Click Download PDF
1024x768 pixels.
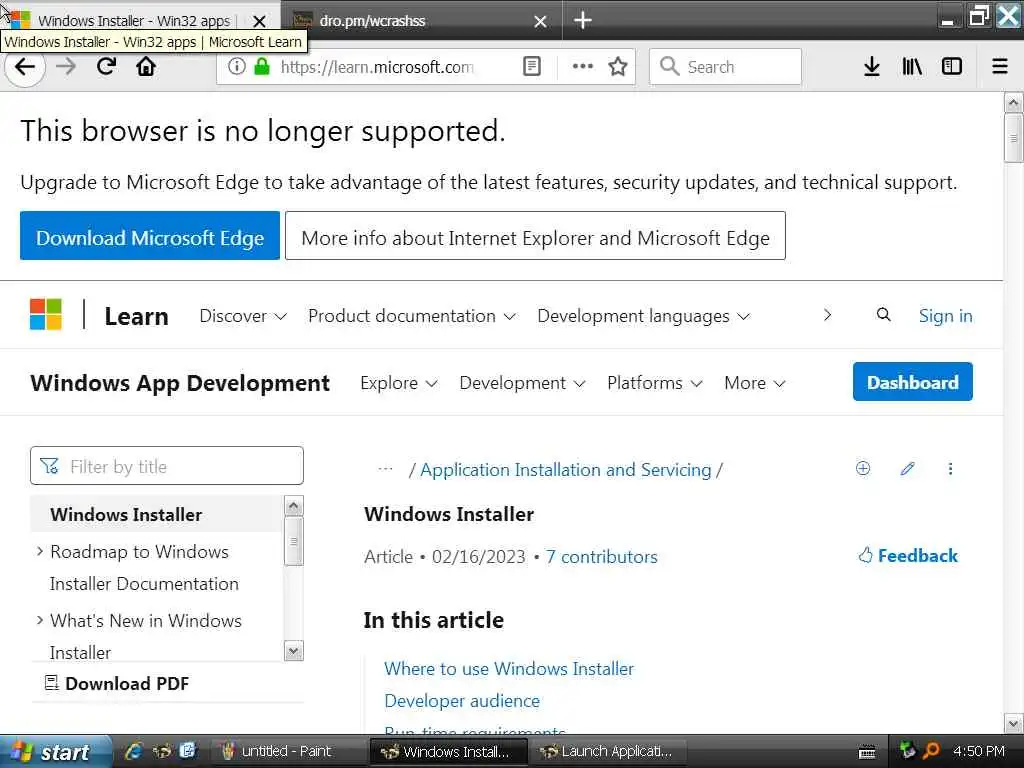(116, 684)
